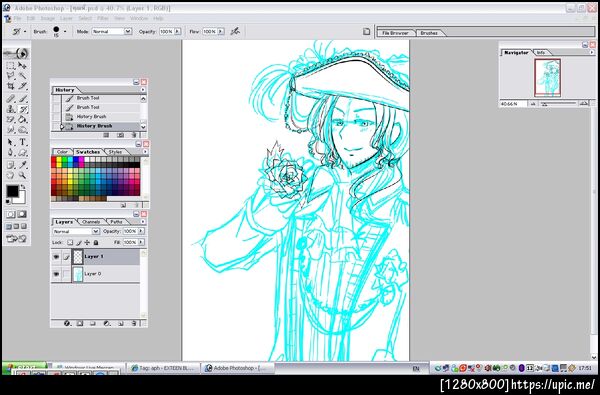Screen dimensions: 600x395
Task: Click the delete layer trash icon in Layers panel
Action: point(134,323)
